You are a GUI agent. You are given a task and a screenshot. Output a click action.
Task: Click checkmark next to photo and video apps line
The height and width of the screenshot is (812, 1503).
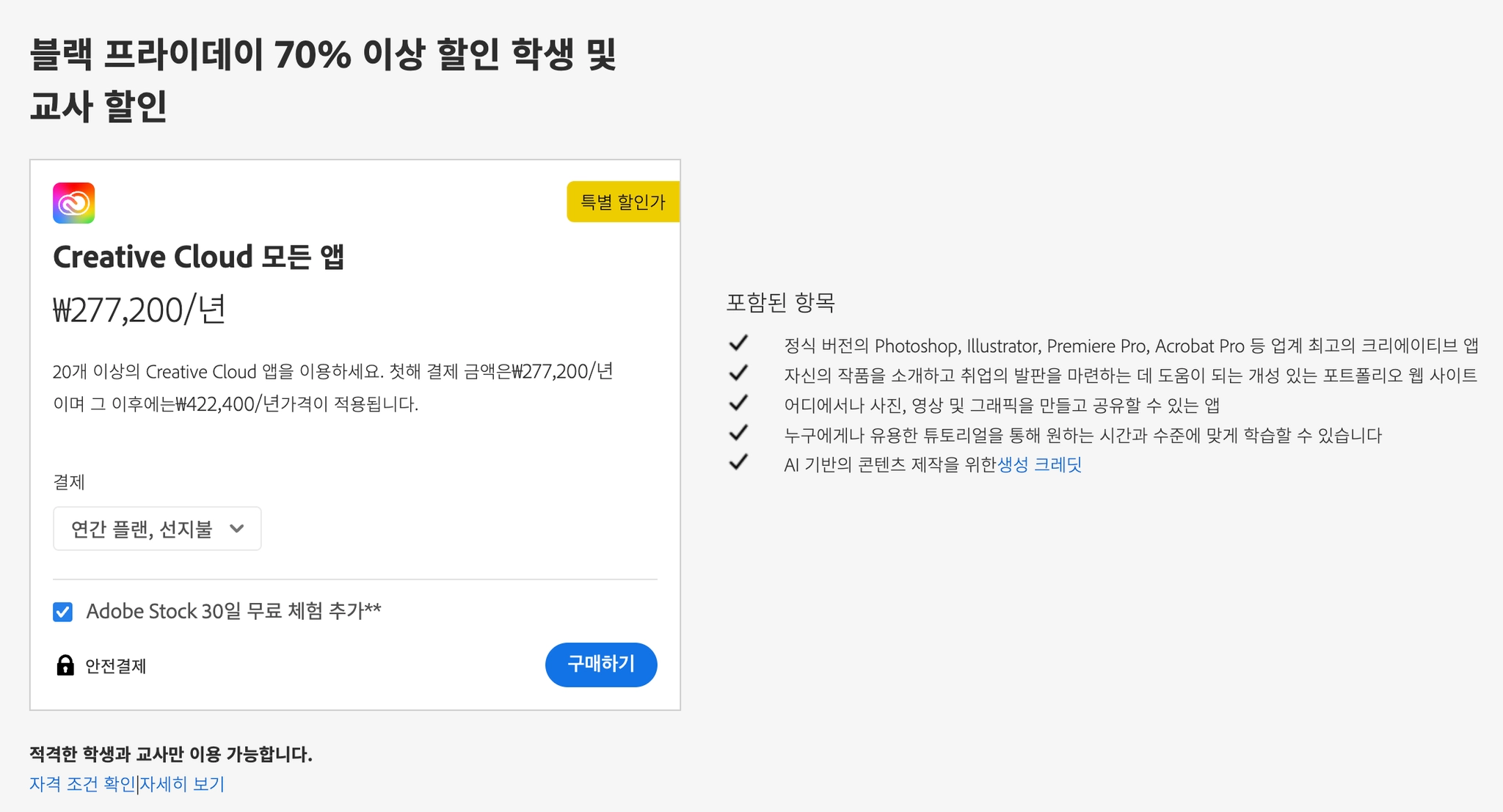[738, 403]
